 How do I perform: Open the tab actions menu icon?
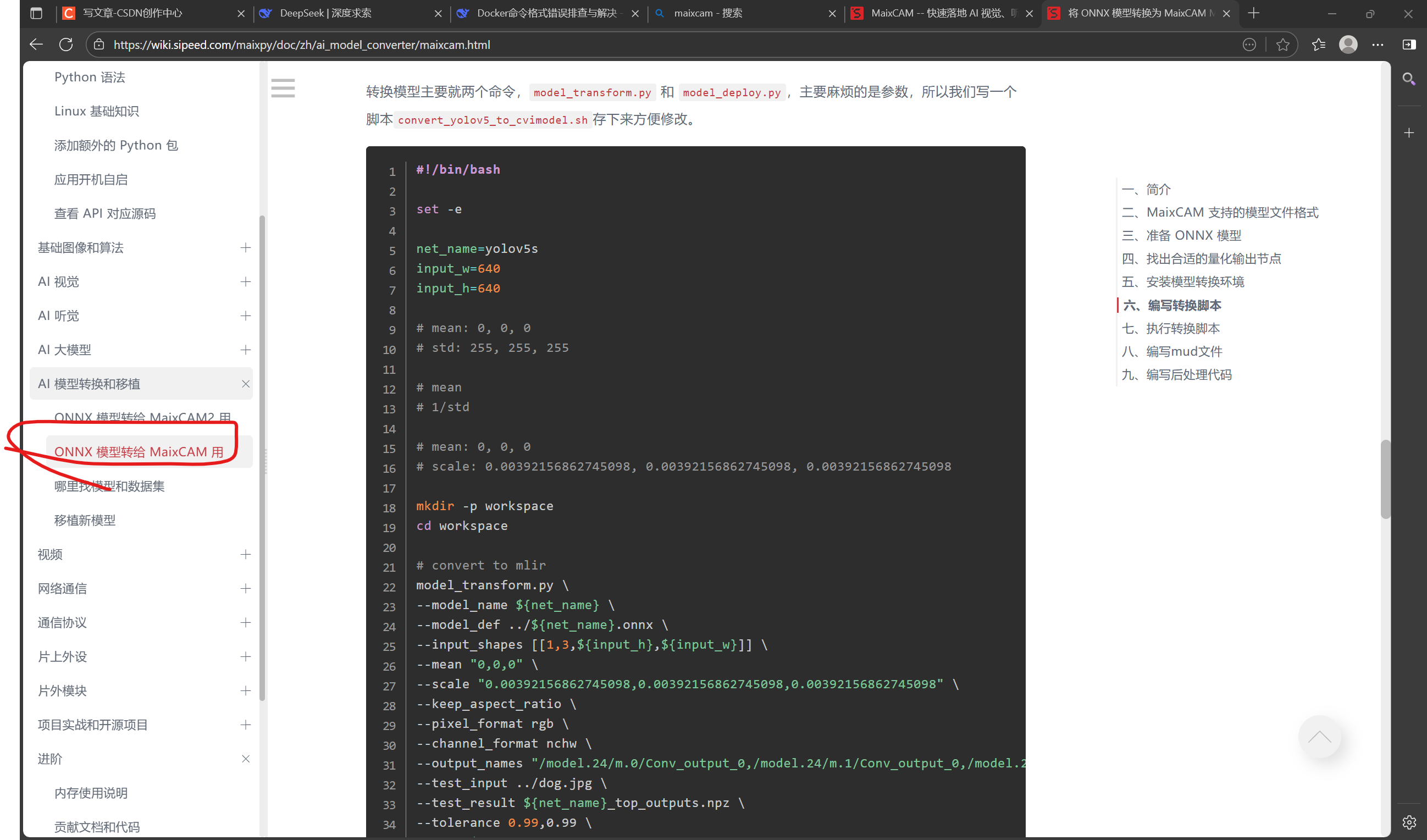click(x=36, y=13)
